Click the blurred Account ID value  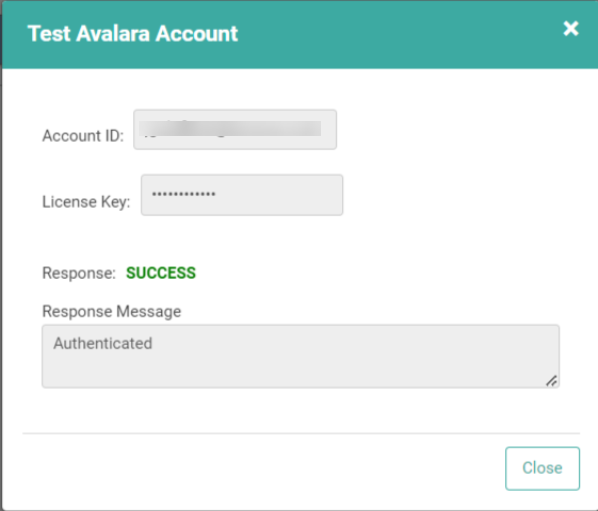tap(230, 129)
